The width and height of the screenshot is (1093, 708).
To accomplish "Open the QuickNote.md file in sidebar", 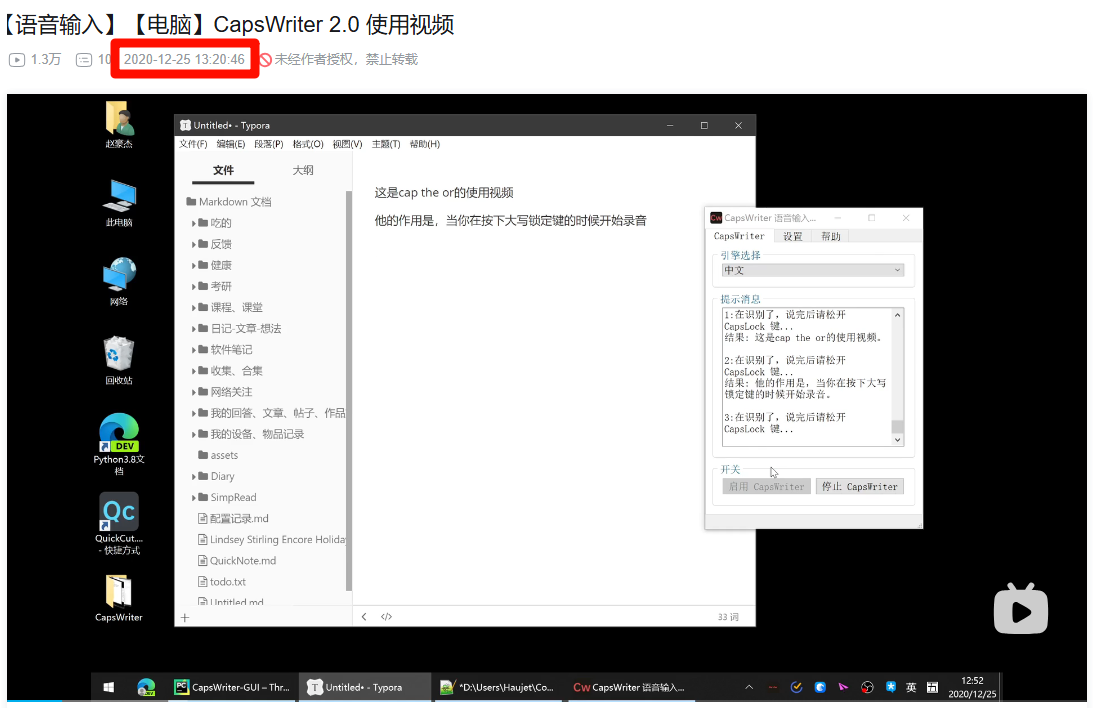I will (x=242, y=561).
